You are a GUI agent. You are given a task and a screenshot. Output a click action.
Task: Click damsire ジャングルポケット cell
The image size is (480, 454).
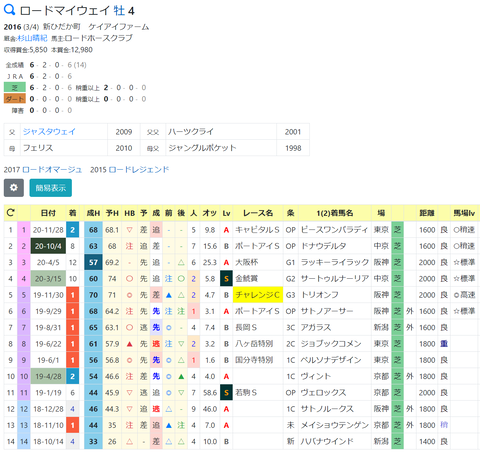click(x=221, y=148)
